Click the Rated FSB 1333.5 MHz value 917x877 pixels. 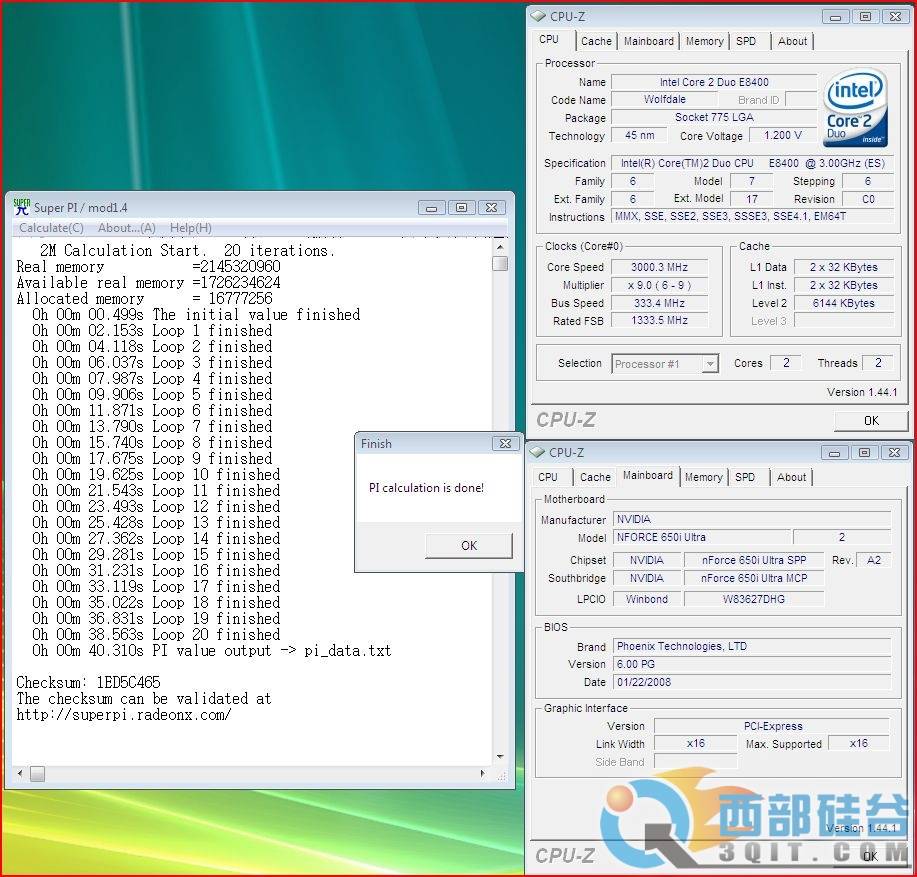(x=660, y=320)
